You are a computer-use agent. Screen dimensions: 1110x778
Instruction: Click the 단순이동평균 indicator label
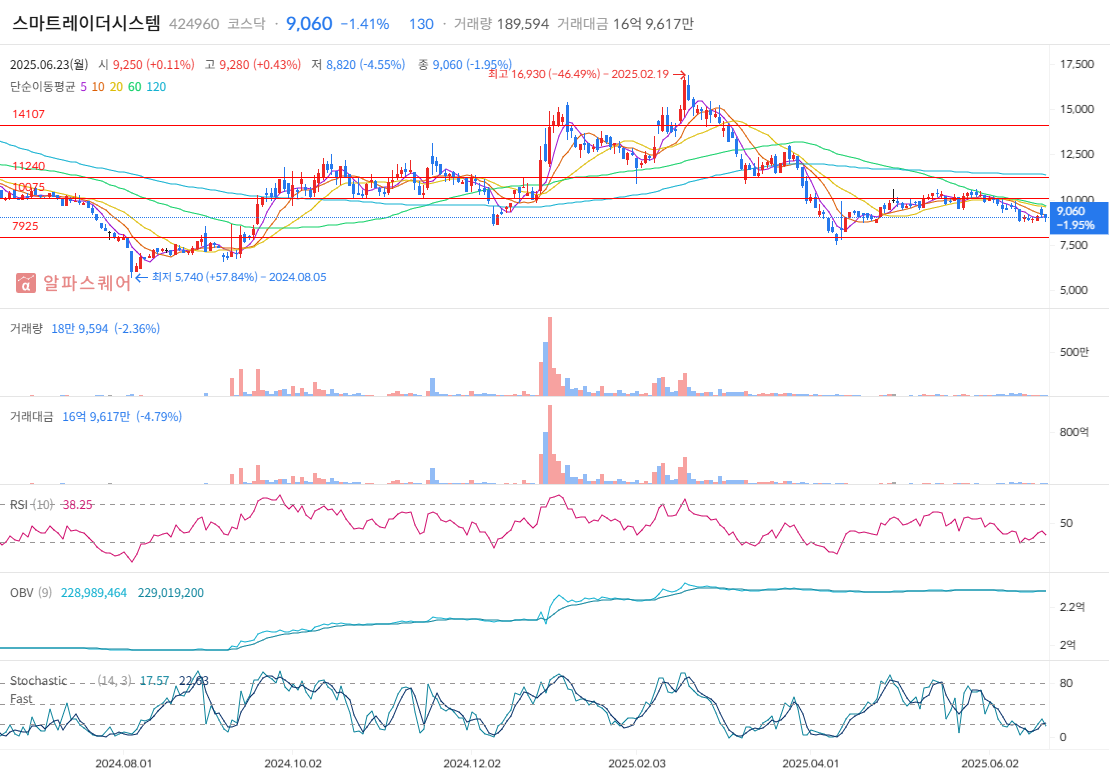(42, 86)
